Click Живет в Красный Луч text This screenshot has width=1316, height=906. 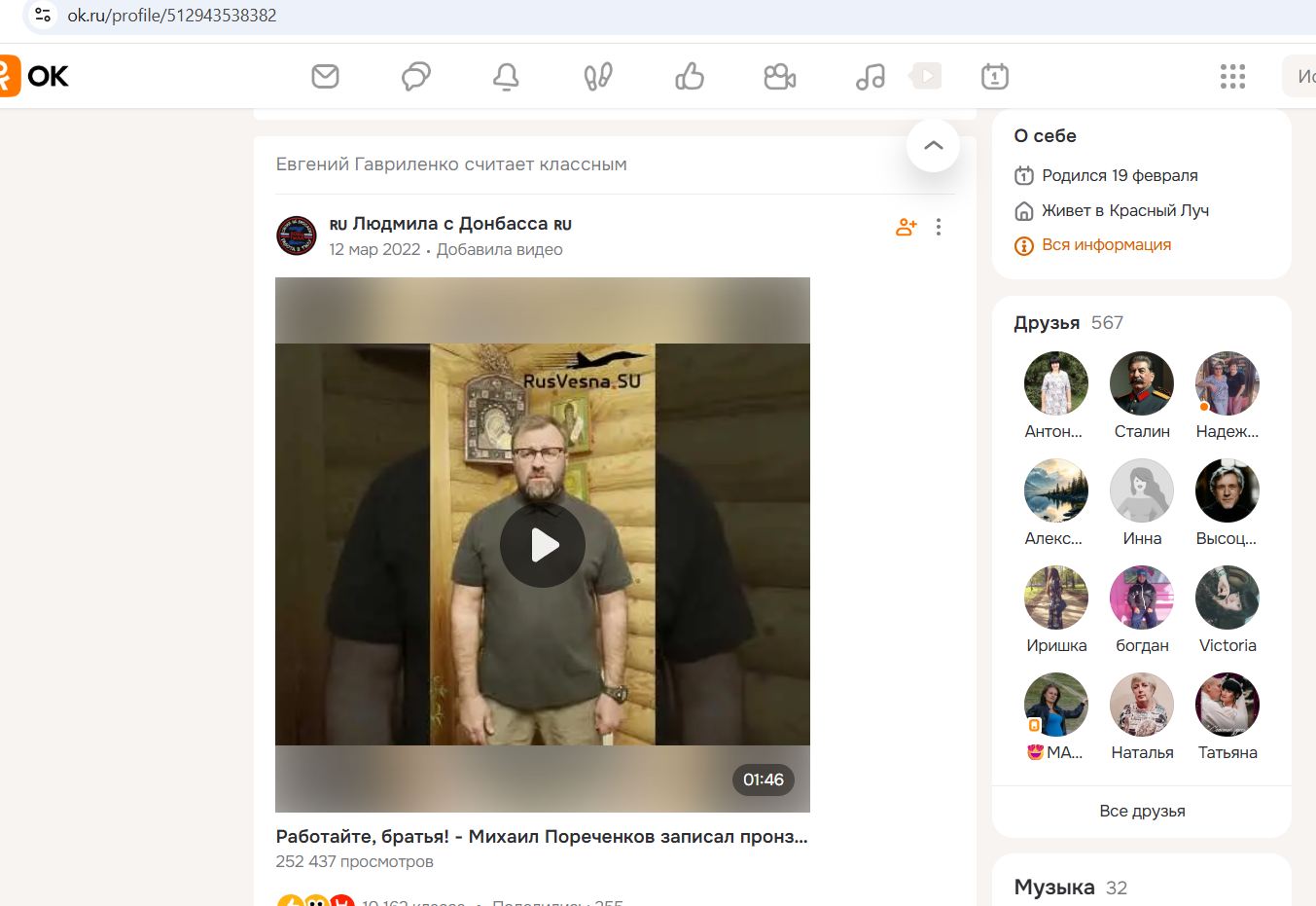click(x=1125, y=210)
